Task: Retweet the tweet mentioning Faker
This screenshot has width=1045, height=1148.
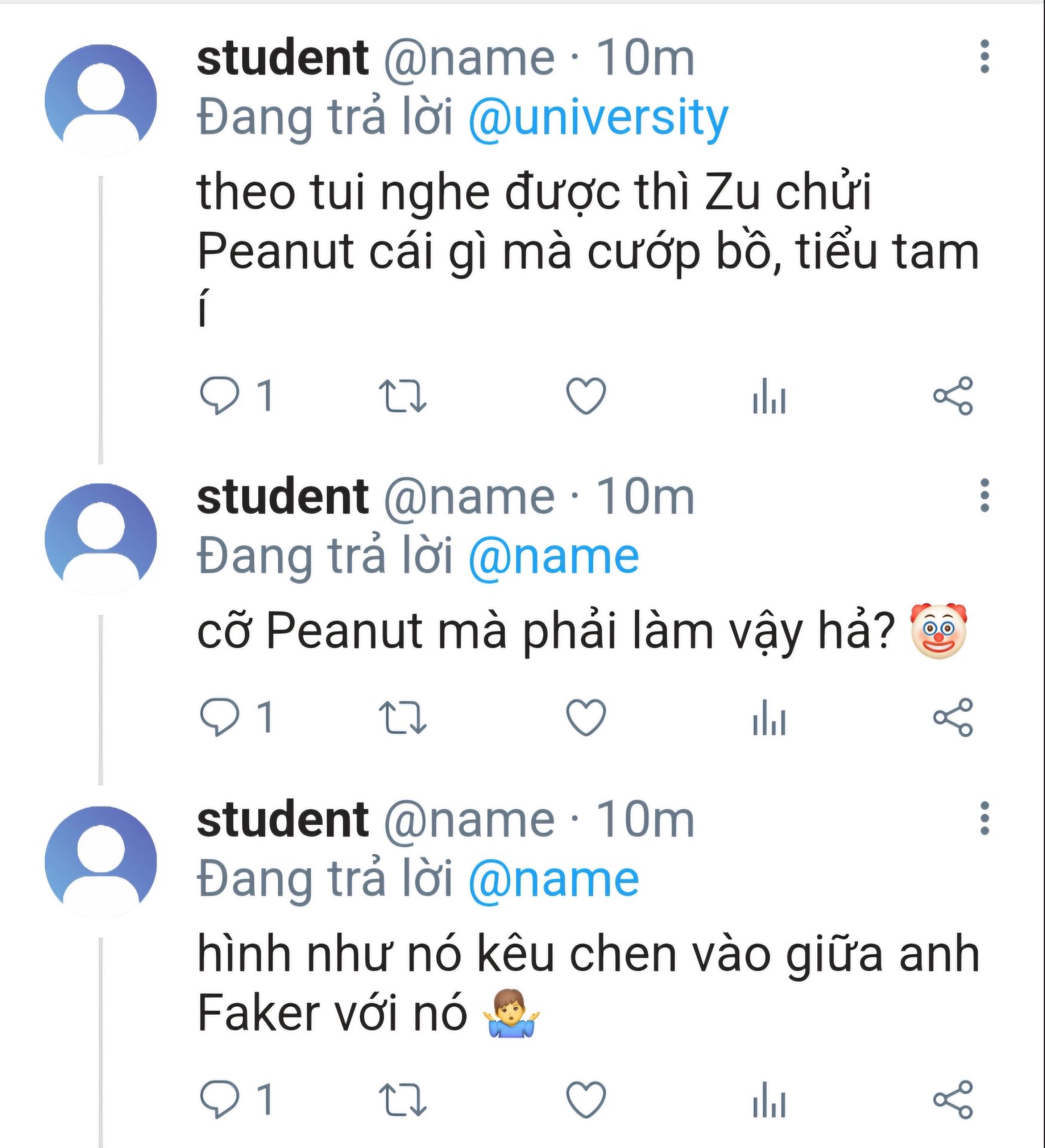Action: point(402,1099)
